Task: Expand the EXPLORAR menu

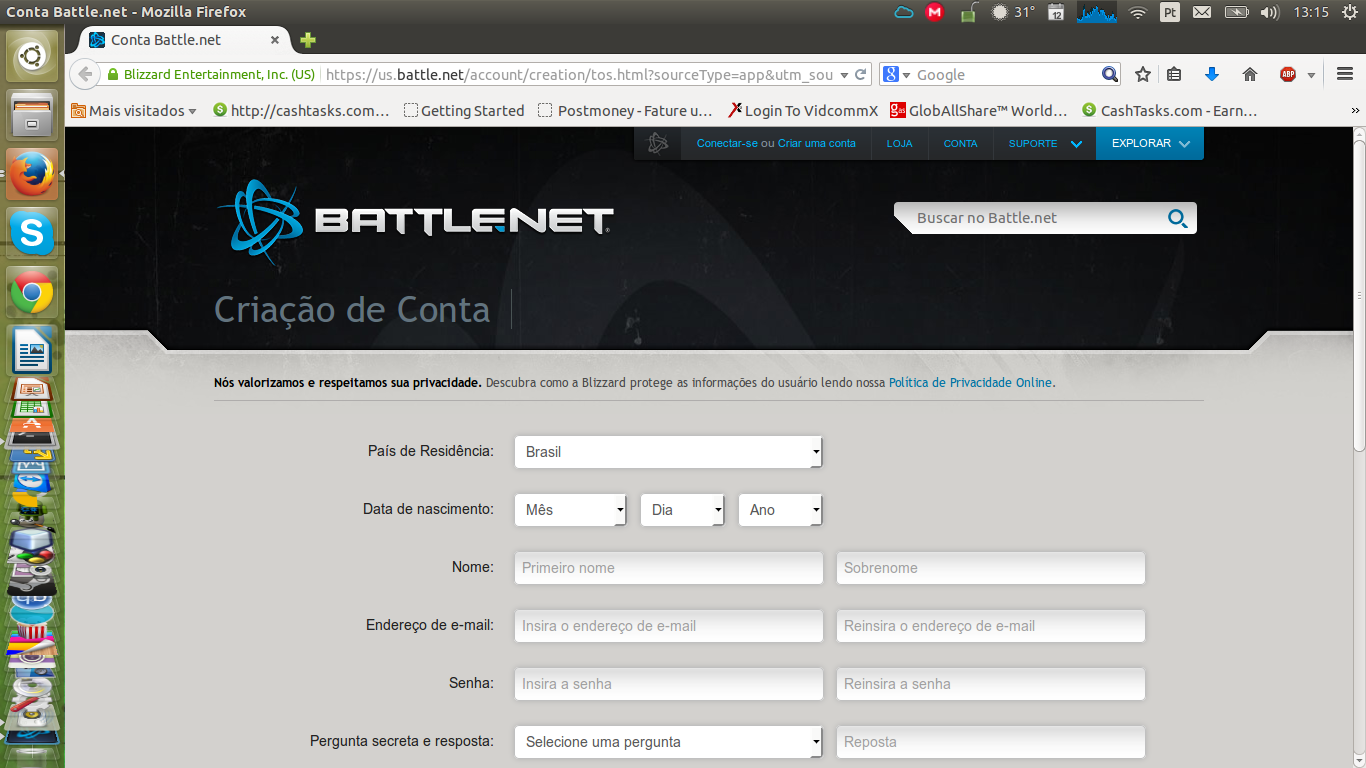Action: click(x=1150, y=143)
